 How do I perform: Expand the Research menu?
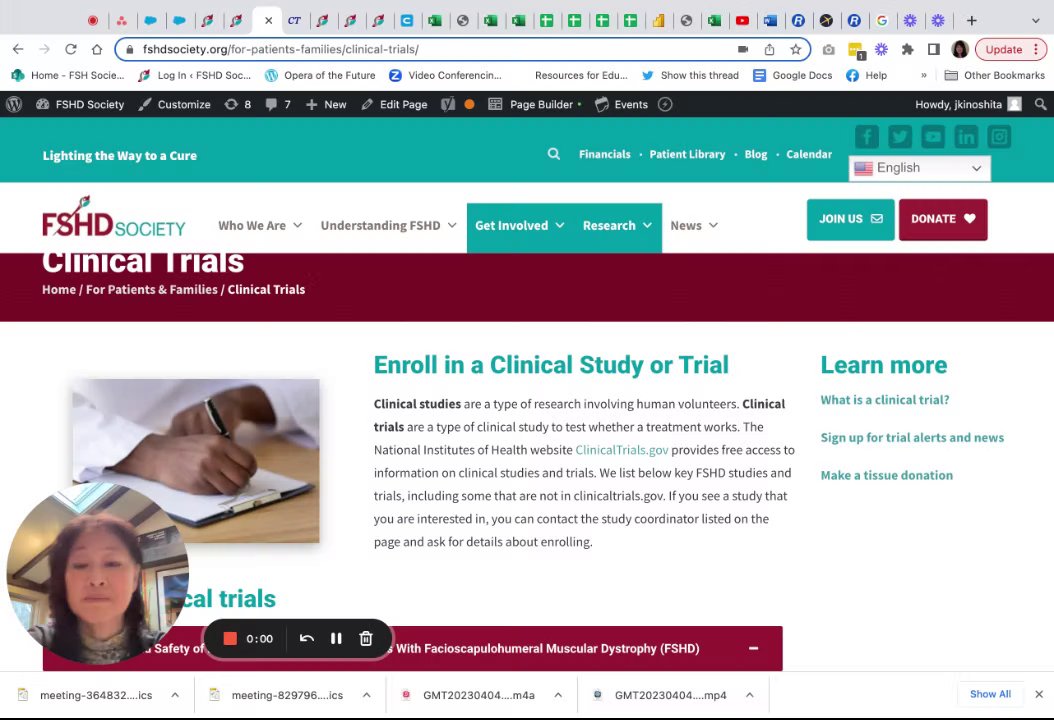pos(617,226)
